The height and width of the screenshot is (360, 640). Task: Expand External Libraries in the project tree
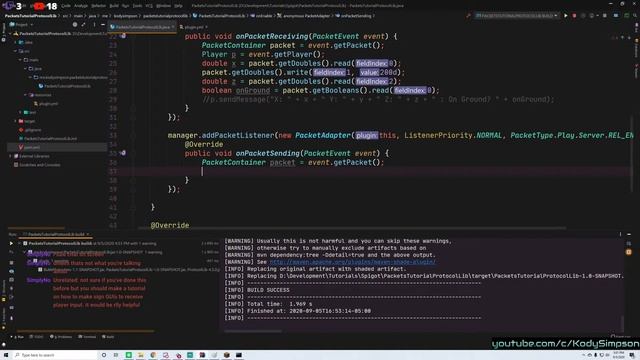click(x=11, y=156)
